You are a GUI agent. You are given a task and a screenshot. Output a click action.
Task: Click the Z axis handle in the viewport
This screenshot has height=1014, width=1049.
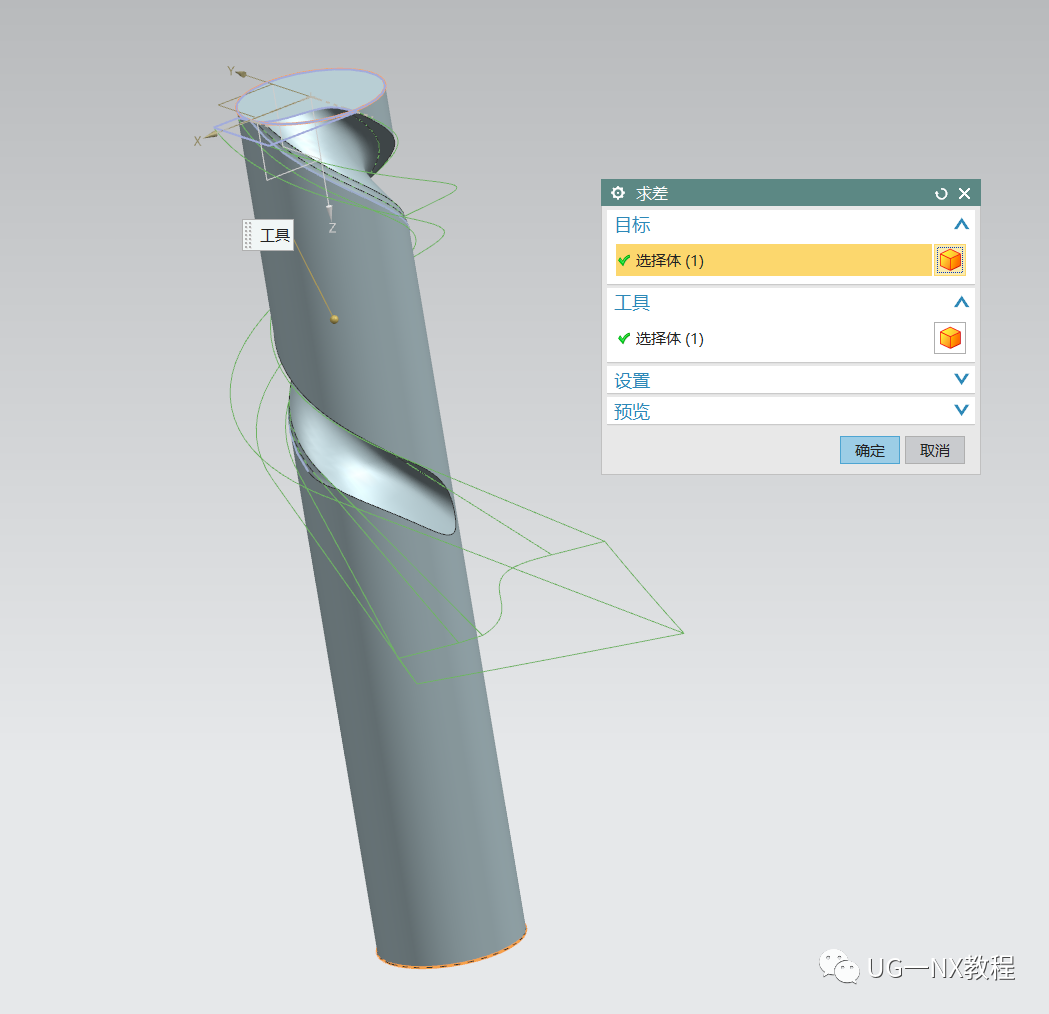click(330, 210)
